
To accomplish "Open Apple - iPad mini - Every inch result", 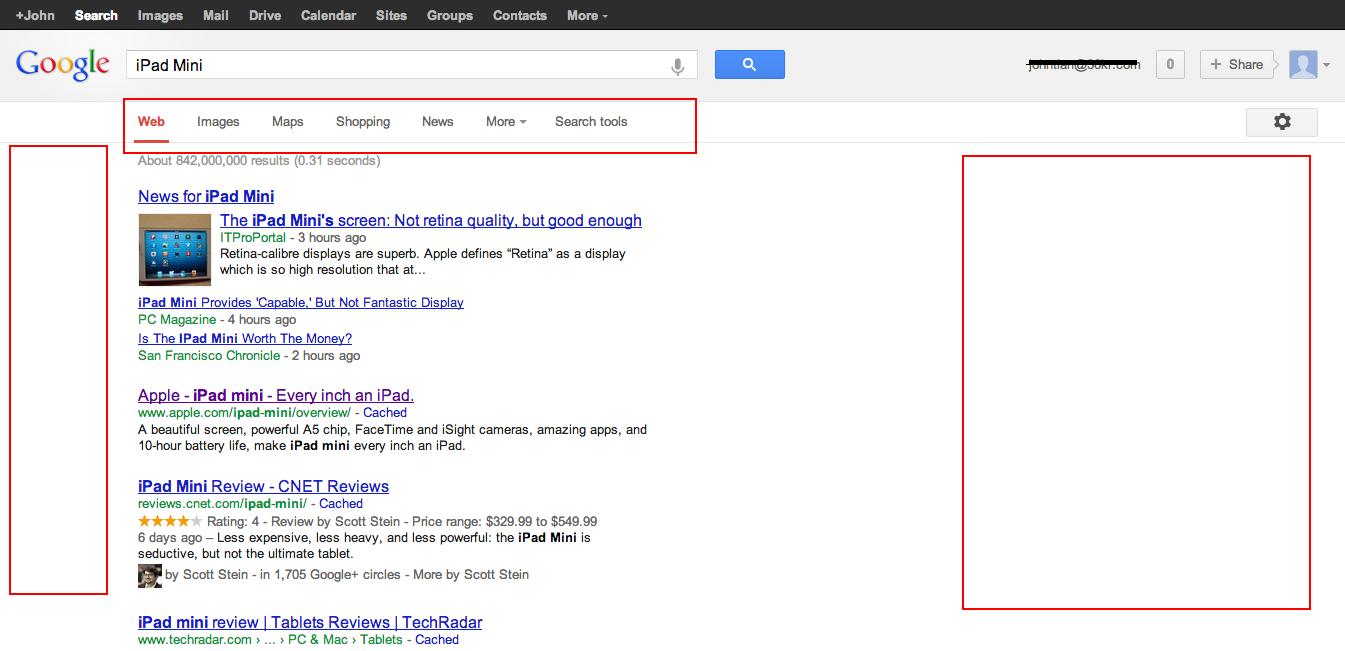I will [276, 395].
